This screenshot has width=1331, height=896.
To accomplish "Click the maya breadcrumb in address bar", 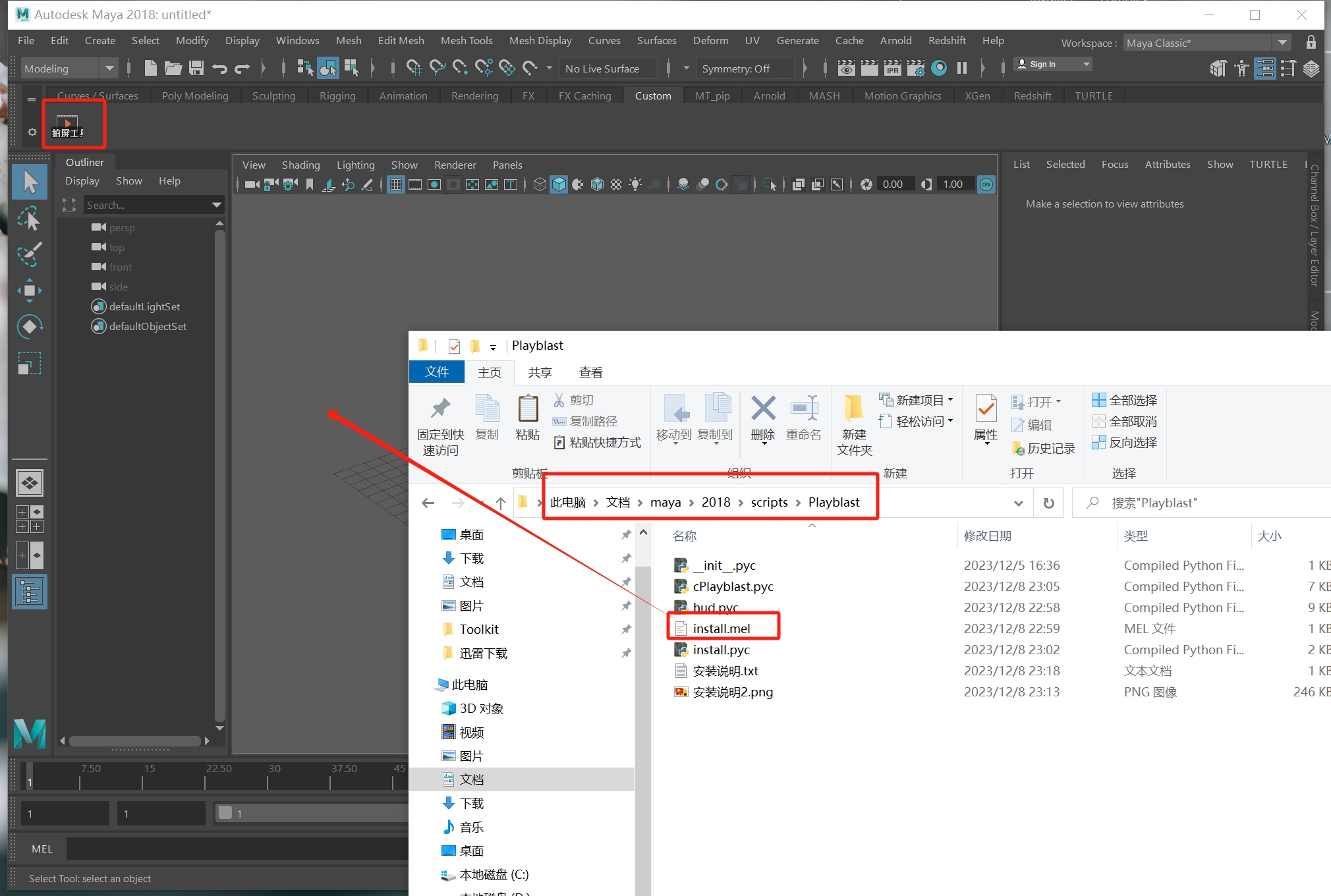I will [x=665, y=502].
